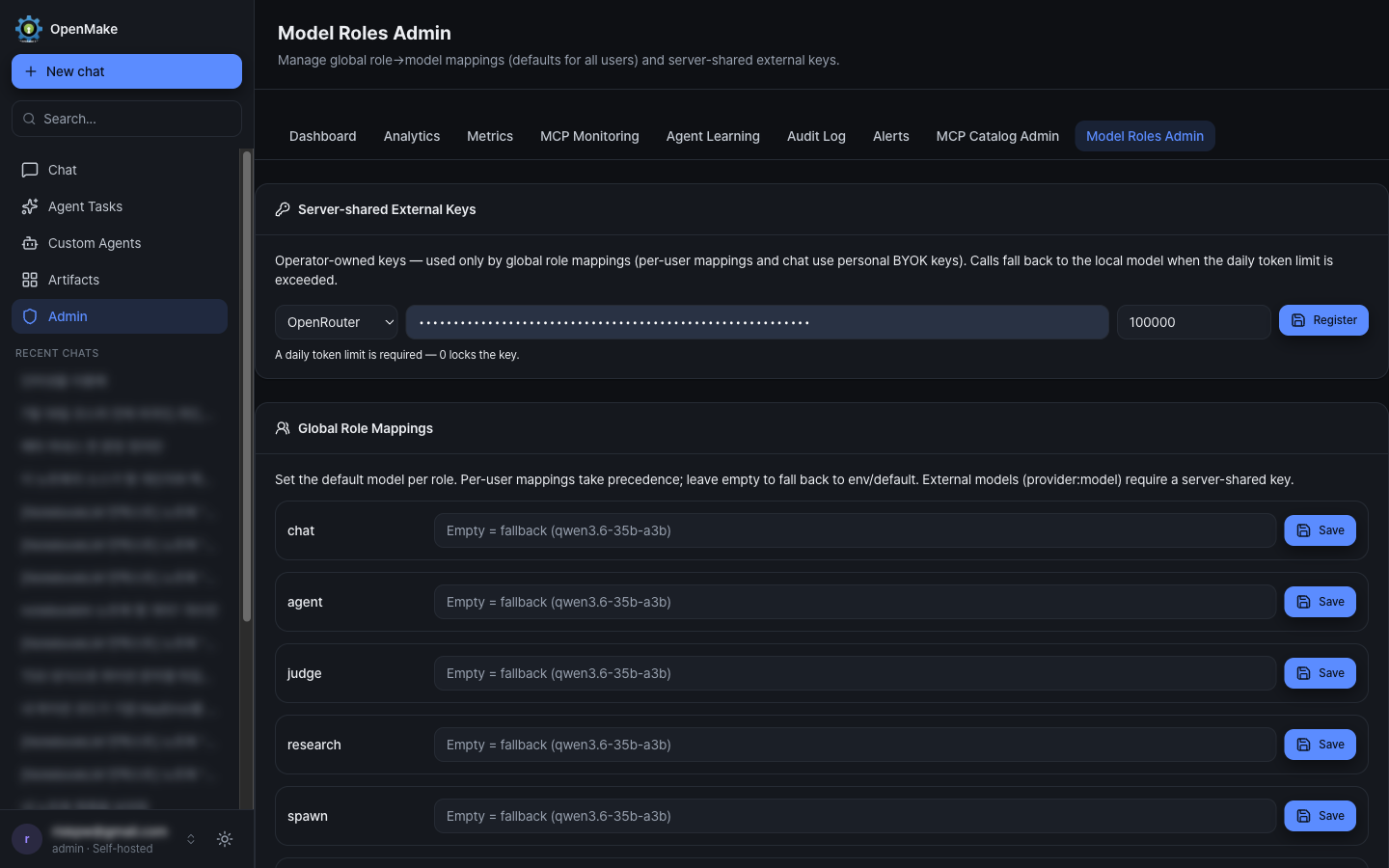Click the OpenMake logo icon
The height and width of the screenshot is (868, 1389).
coord(29,29)
